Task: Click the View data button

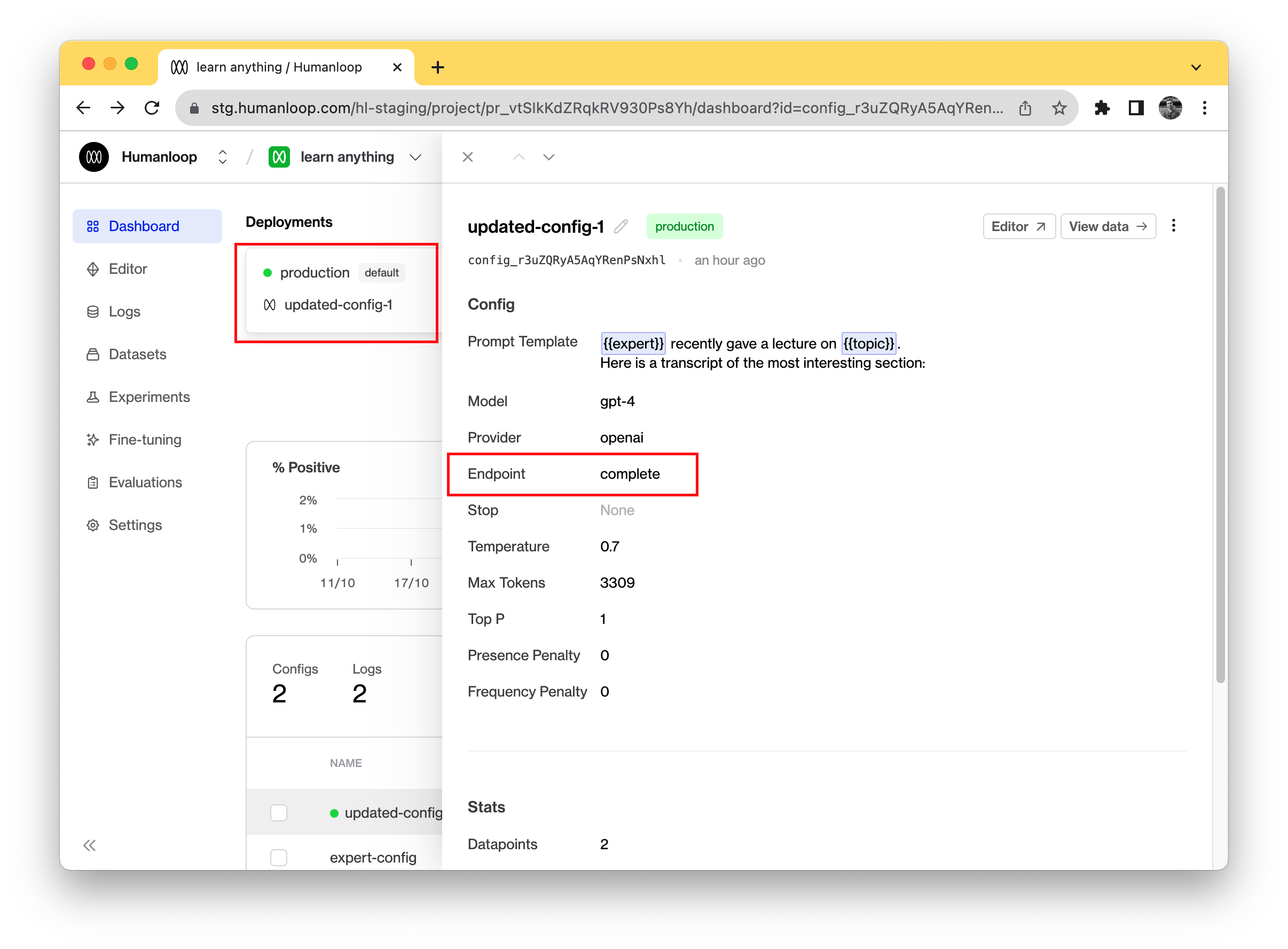Action: pos(1108,226)
